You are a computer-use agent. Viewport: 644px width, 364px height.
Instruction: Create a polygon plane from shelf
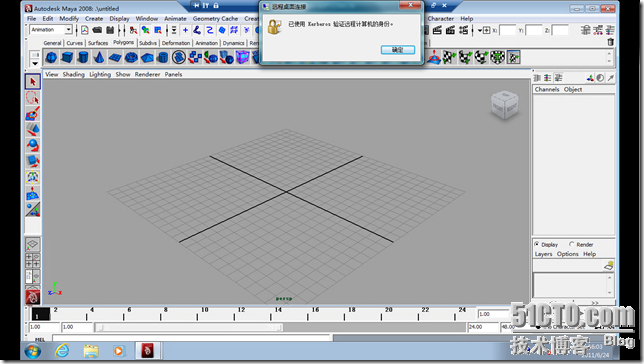pyautogui.click(x=115, y=58)
